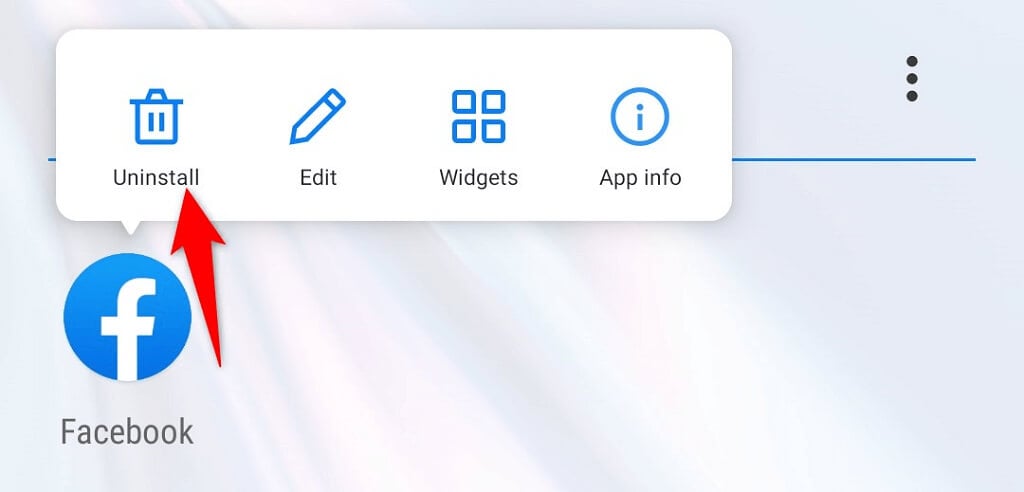This screenshot has height=492, width=1024.
Task: Launch the Facebook app icon
Action: [127, 317]
